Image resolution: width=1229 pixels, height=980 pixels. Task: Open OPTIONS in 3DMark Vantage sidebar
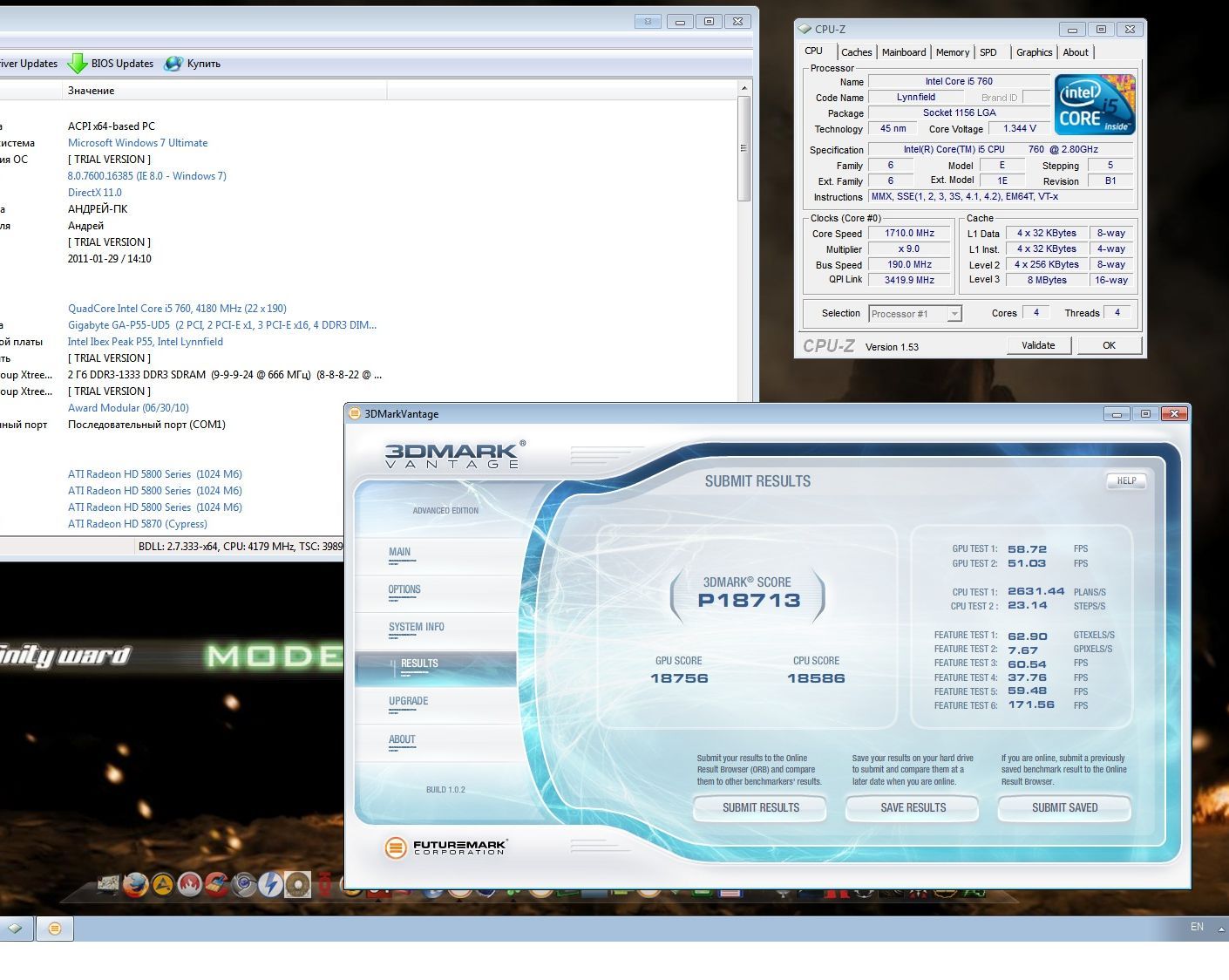point(404,589)
